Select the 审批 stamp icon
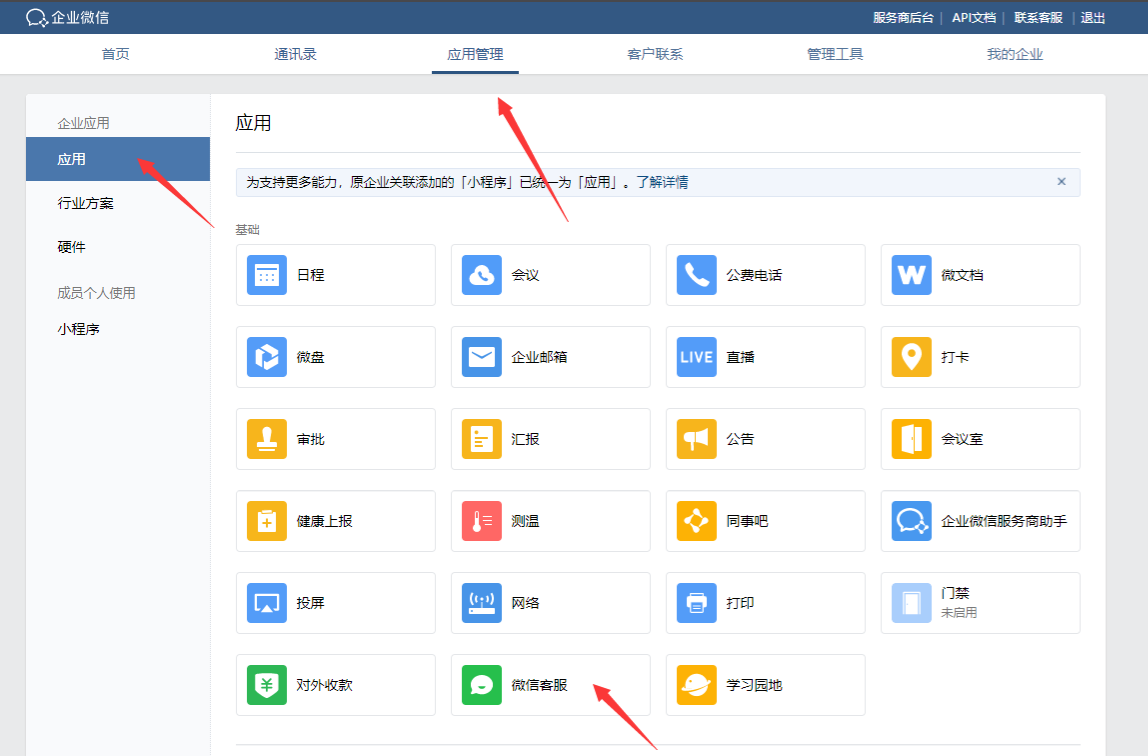 tap(266, 439)
